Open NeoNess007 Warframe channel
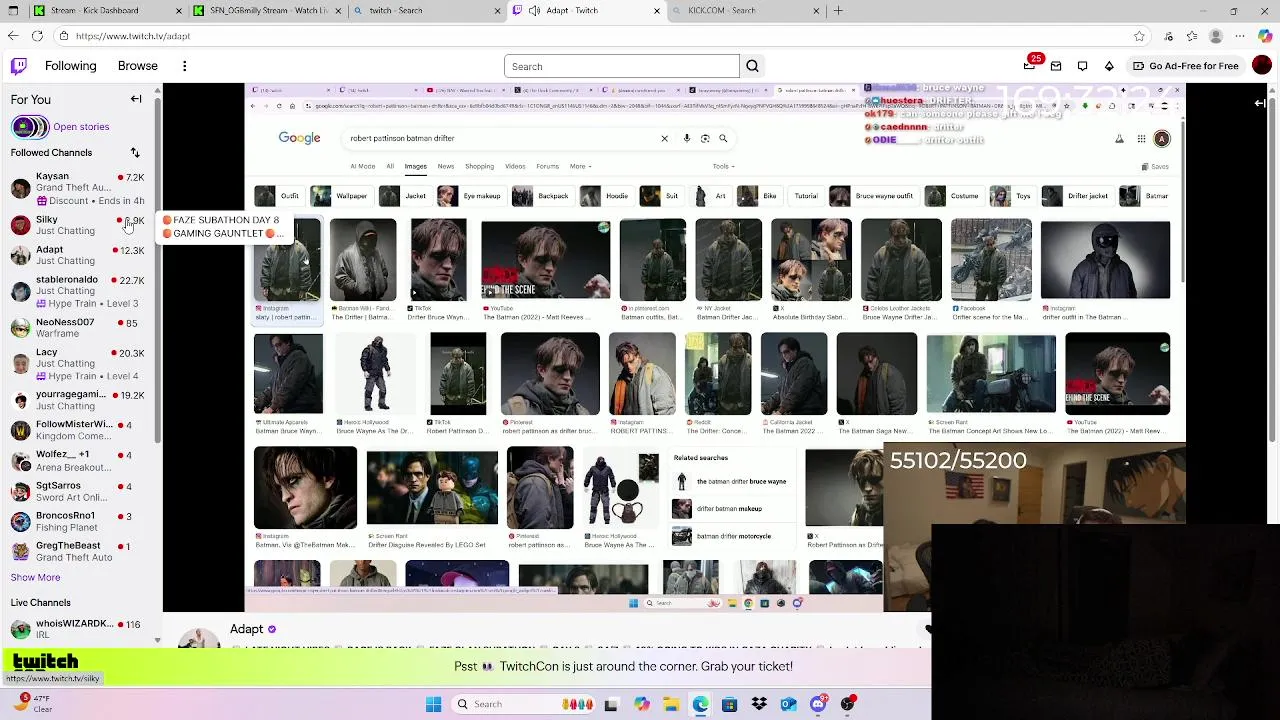Image resolution: width=1280 pixels, height=720 pixels. pyautogui.click(x=78, y=328)
